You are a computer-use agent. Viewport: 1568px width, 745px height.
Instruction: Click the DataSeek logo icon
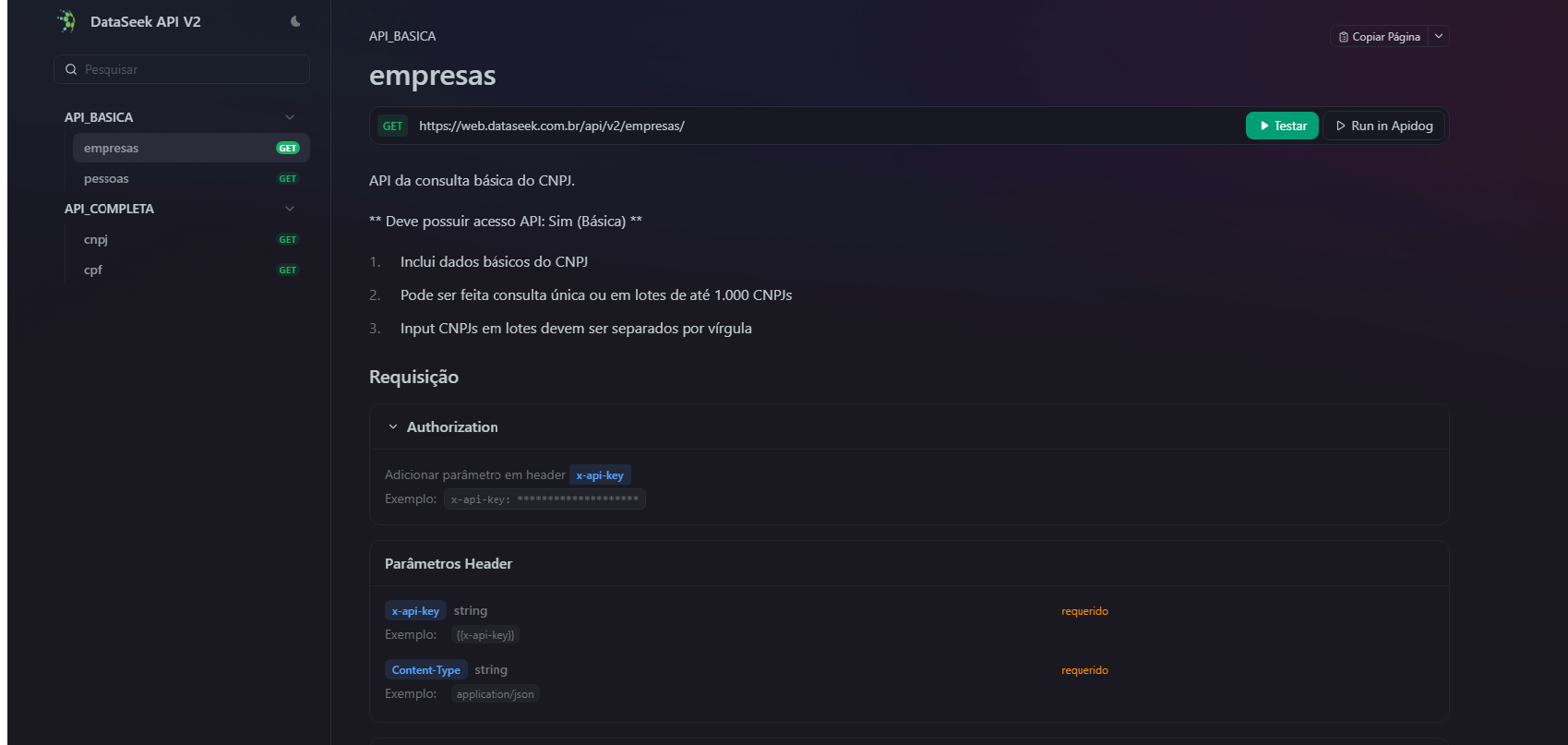coord(66,21)
